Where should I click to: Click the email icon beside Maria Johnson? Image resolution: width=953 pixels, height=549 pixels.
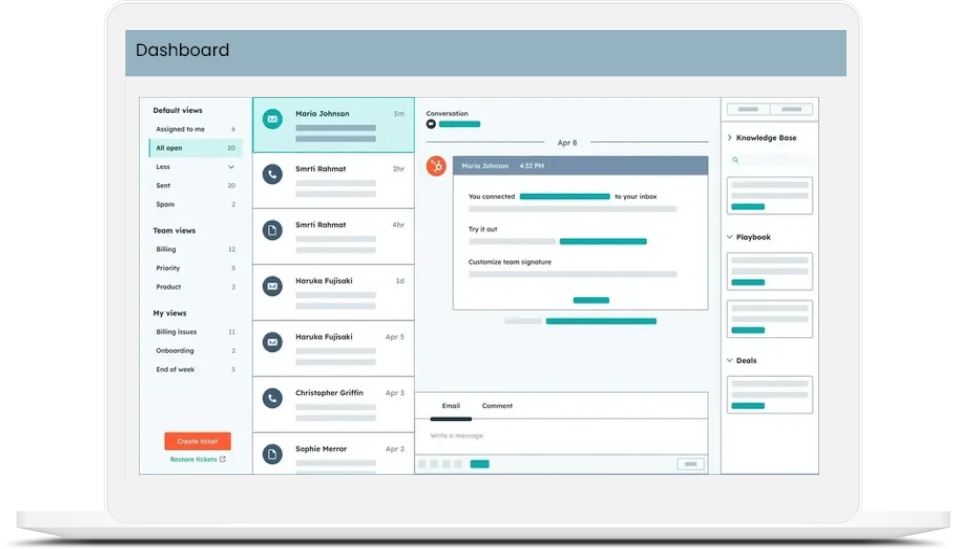point(272,119)
